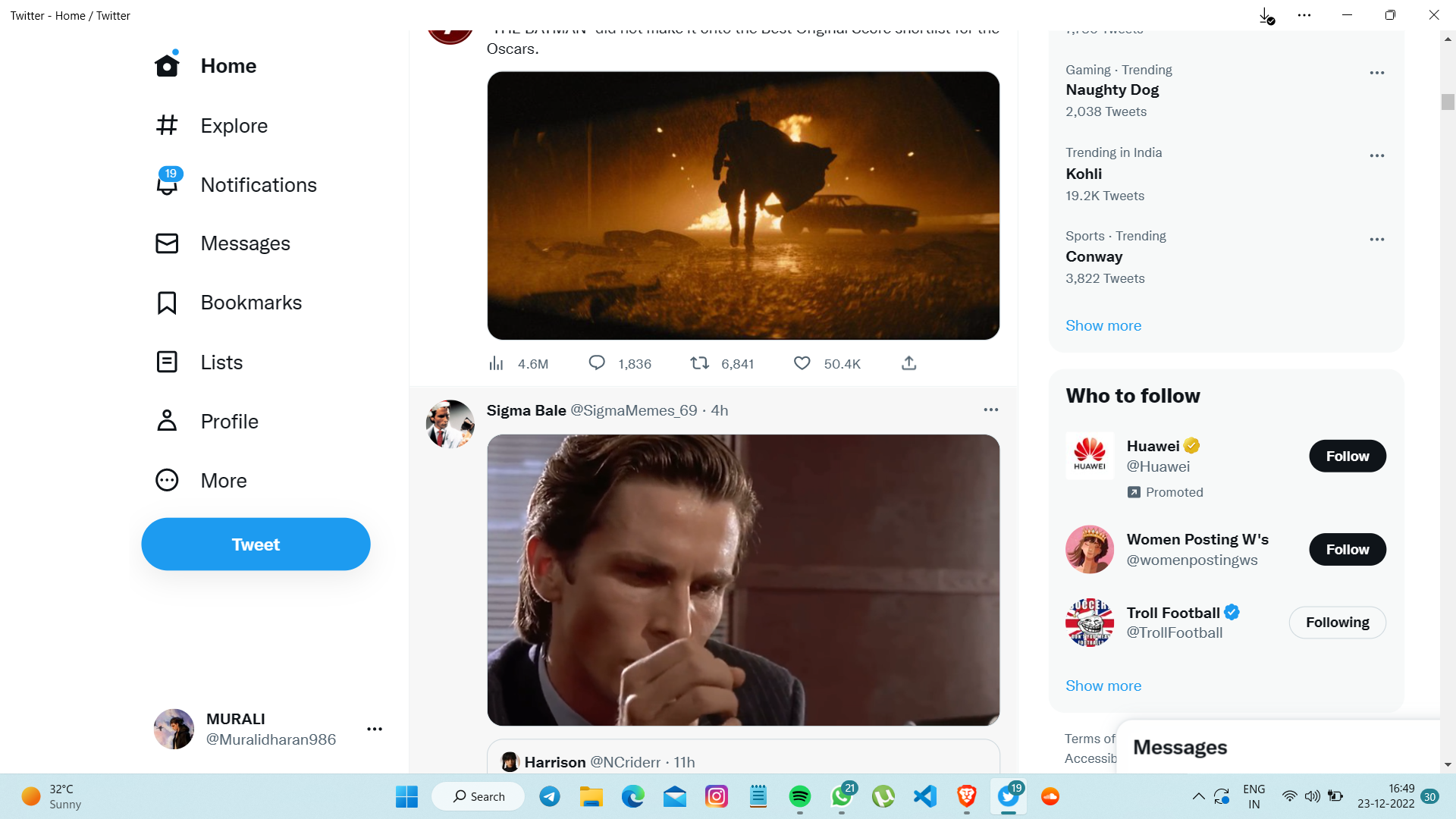Follow Women Posting W's account

point(1348,549)
